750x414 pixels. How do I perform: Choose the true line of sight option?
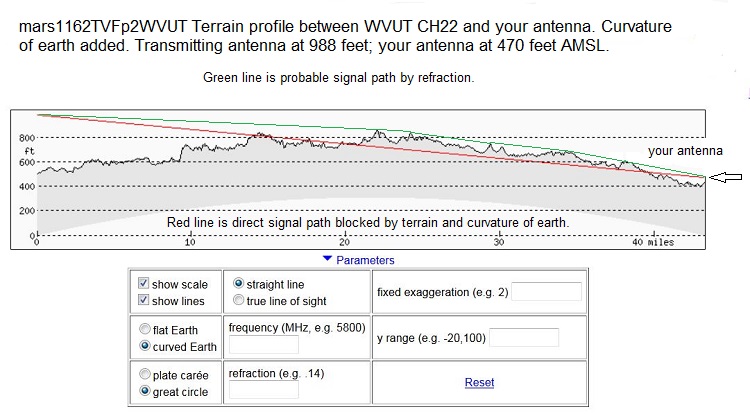point(238,301)
